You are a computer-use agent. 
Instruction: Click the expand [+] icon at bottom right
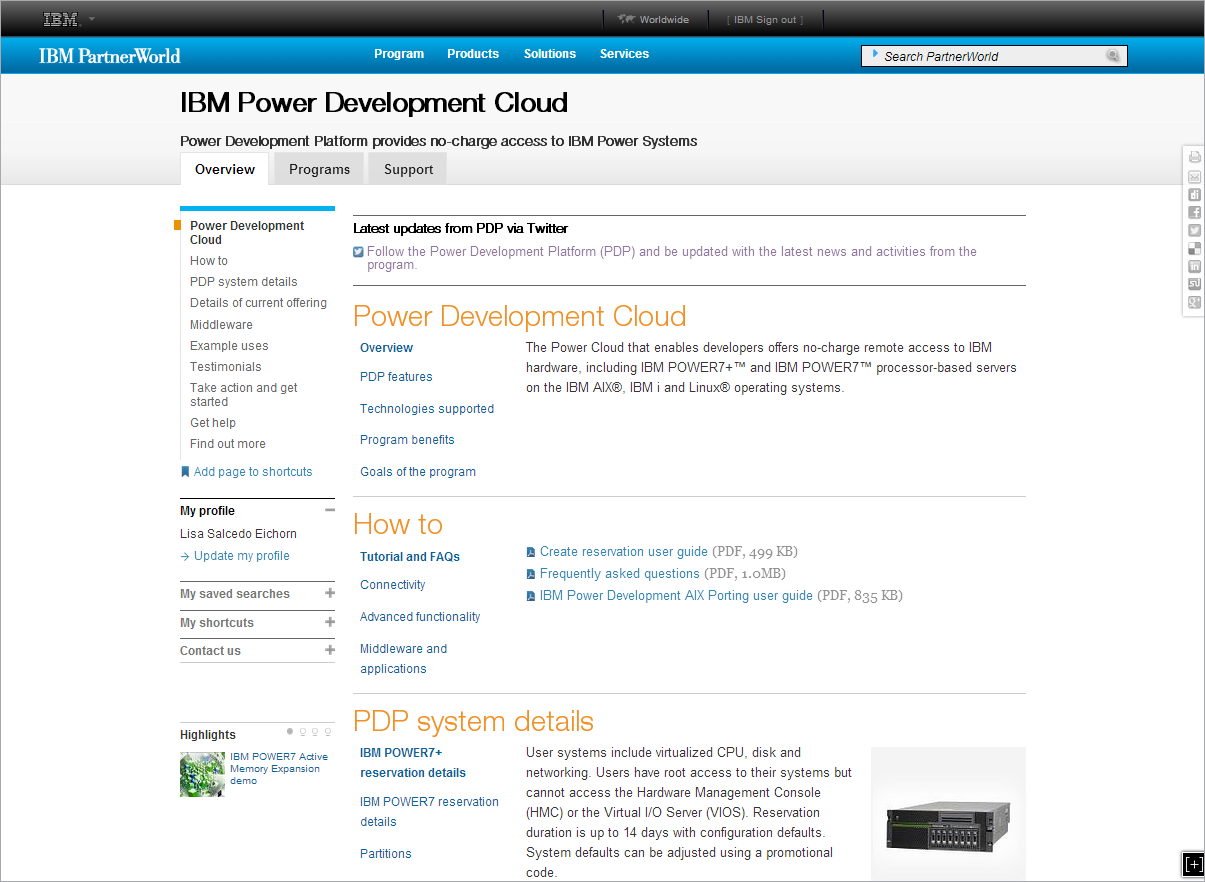[x=1193, y=864]
